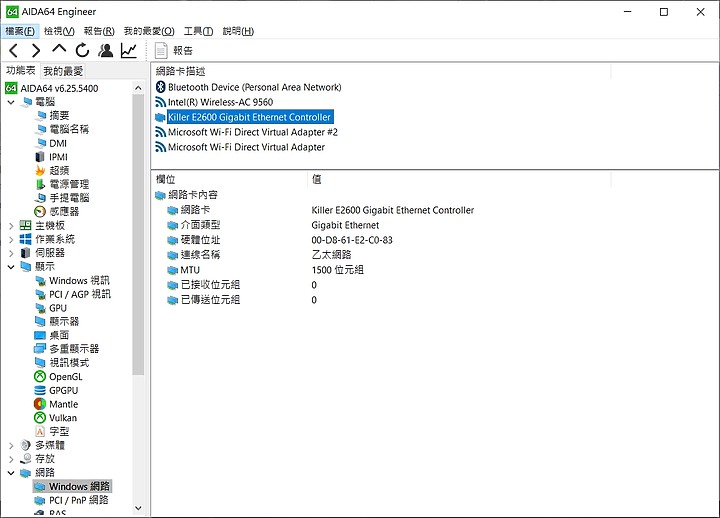Viewport: 720px width, 518px height.
Task: Open the graph chart toolbar icon
Action: tap(129, 50)
